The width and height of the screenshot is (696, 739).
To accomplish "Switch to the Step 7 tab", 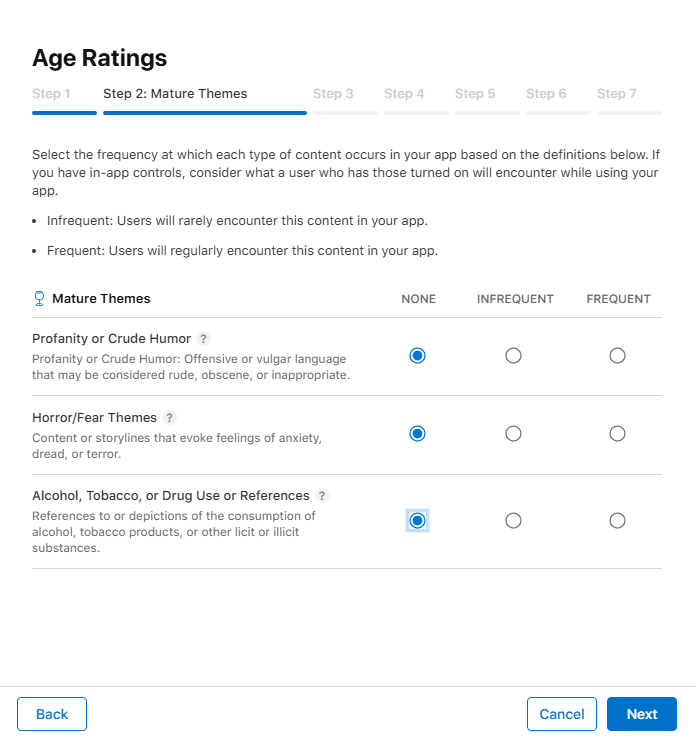I will point(617,94).
